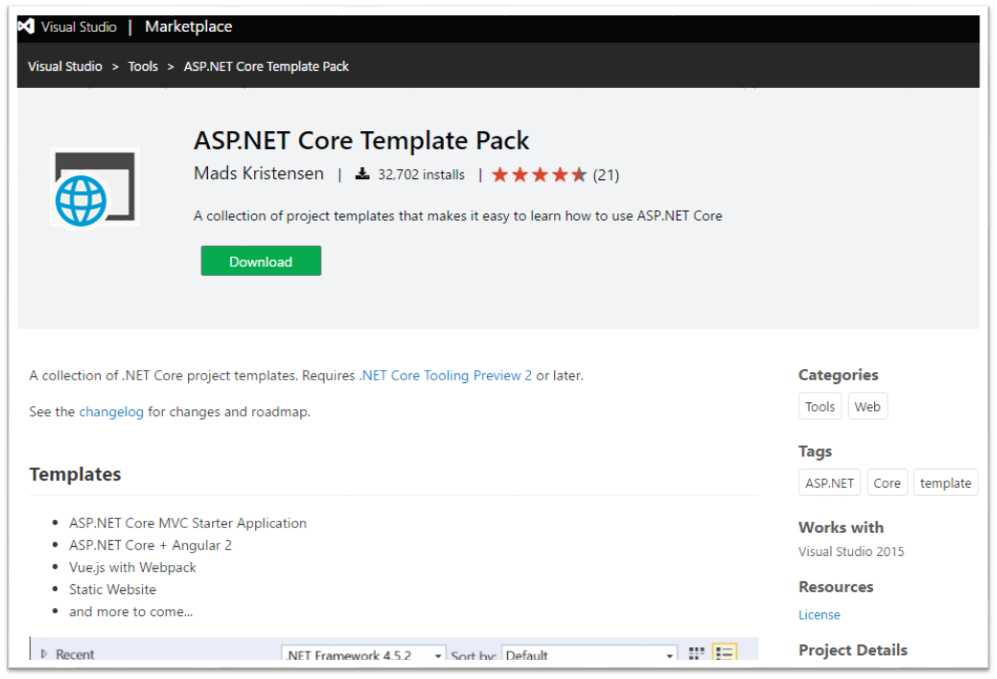Screen dimensions: 997x679
Task: Click the Visual Studio logo icon
Action: (25, 26)
